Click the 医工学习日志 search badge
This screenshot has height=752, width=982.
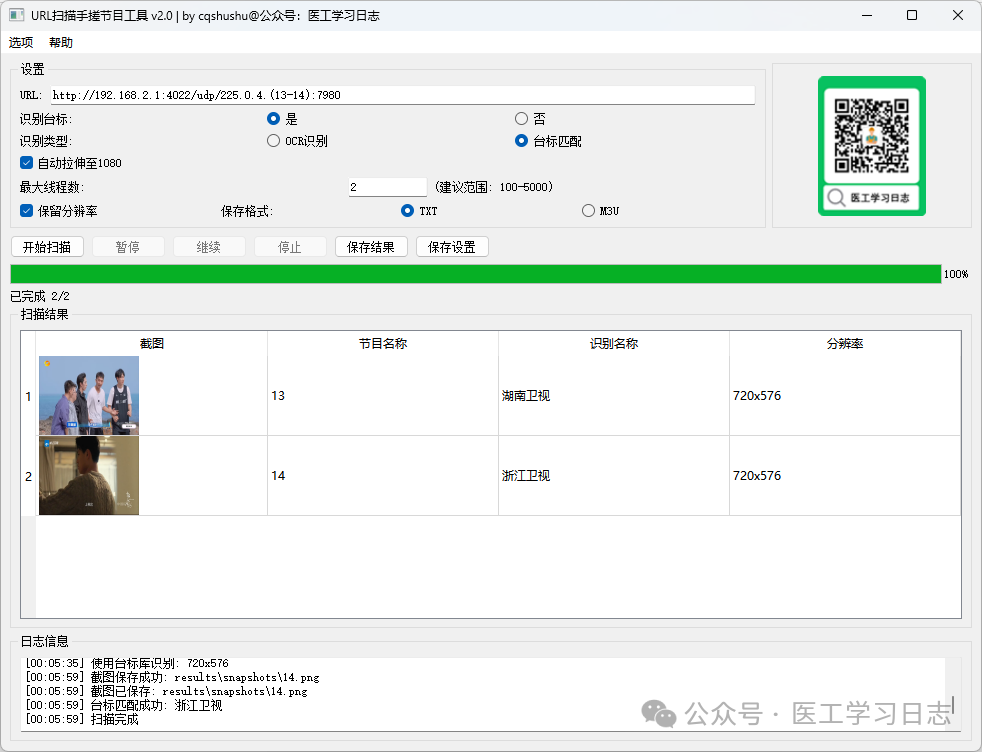[x=871, y=198]
